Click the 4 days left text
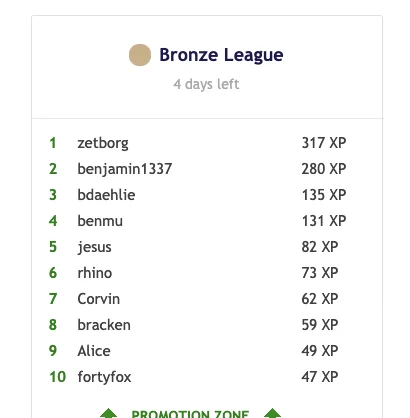Viewport: 410px width, 418px height. 206,84
